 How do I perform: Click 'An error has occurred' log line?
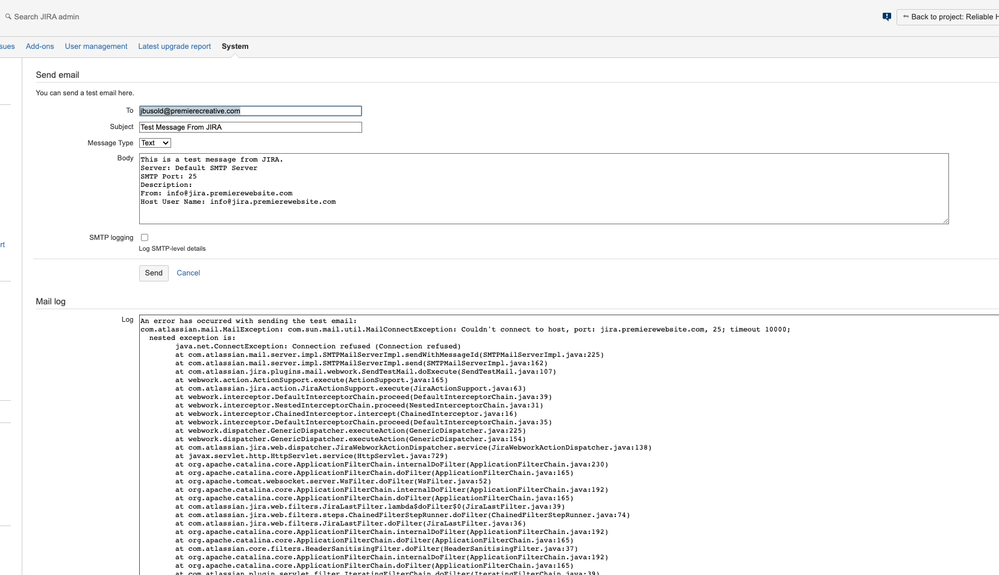click(248, 321)
